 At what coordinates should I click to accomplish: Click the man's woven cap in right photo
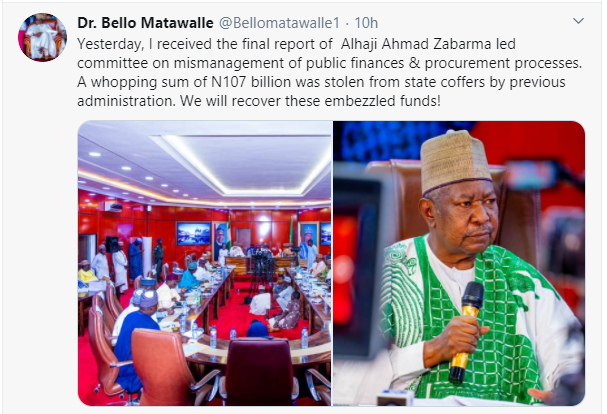point(454,161)
